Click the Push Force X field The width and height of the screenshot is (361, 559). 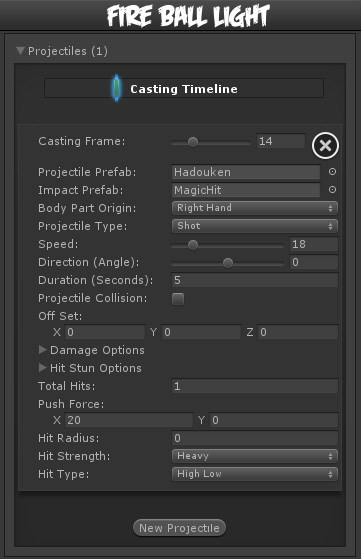(x=129, y=420)
